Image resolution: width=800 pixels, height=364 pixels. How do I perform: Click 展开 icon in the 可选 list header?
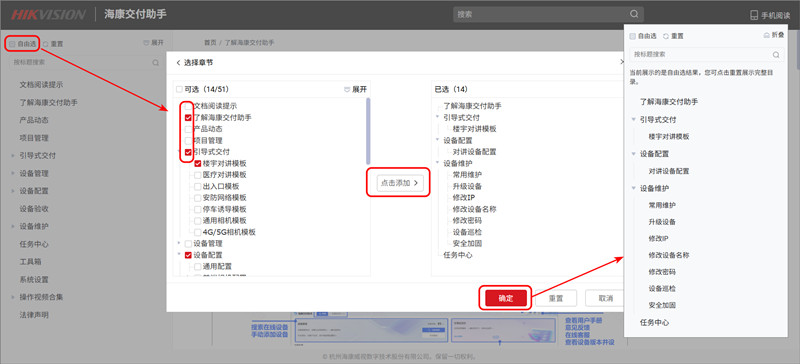347,89
